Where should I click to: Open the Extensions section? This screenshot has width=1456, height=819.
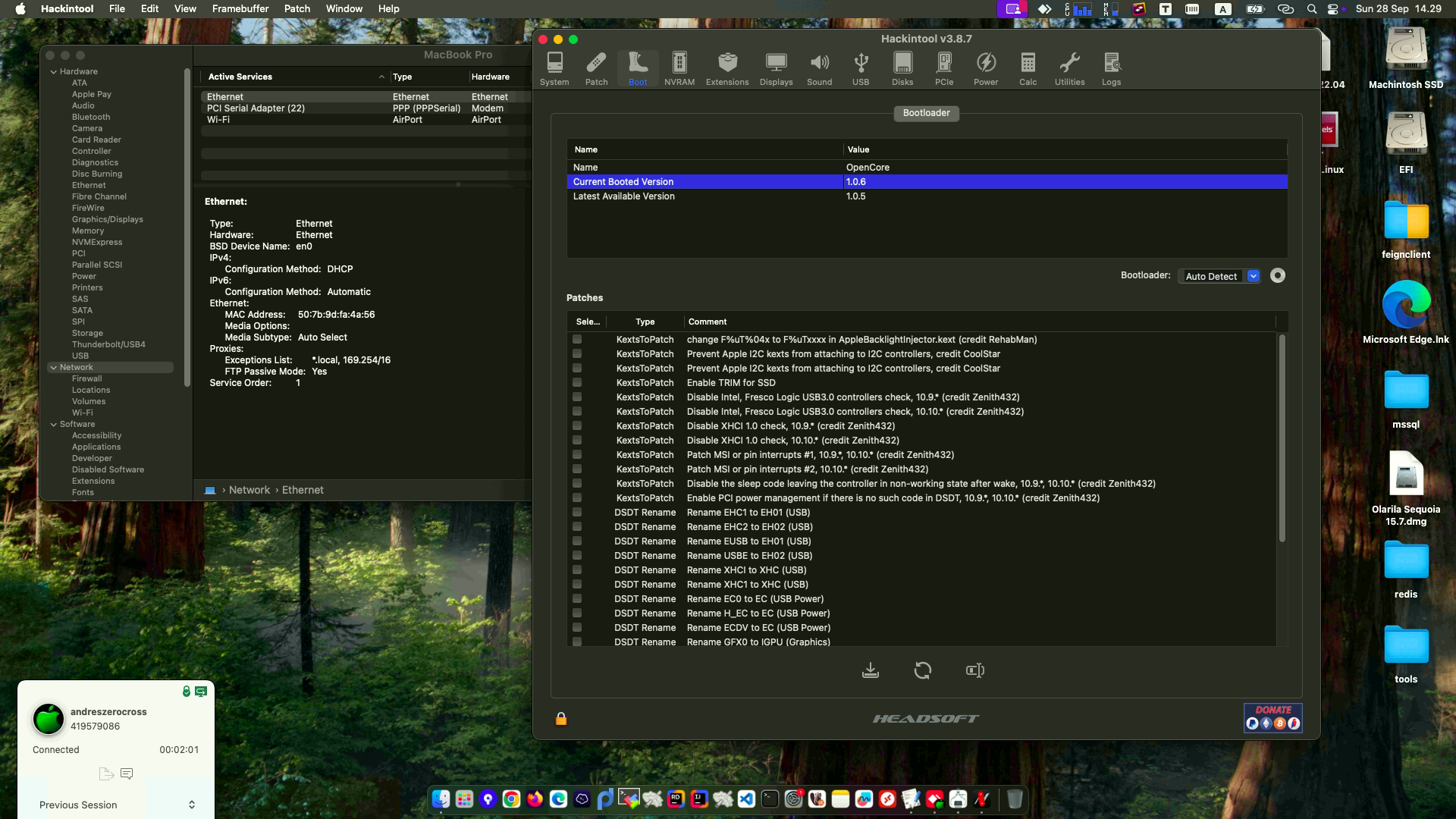point(727,68)
